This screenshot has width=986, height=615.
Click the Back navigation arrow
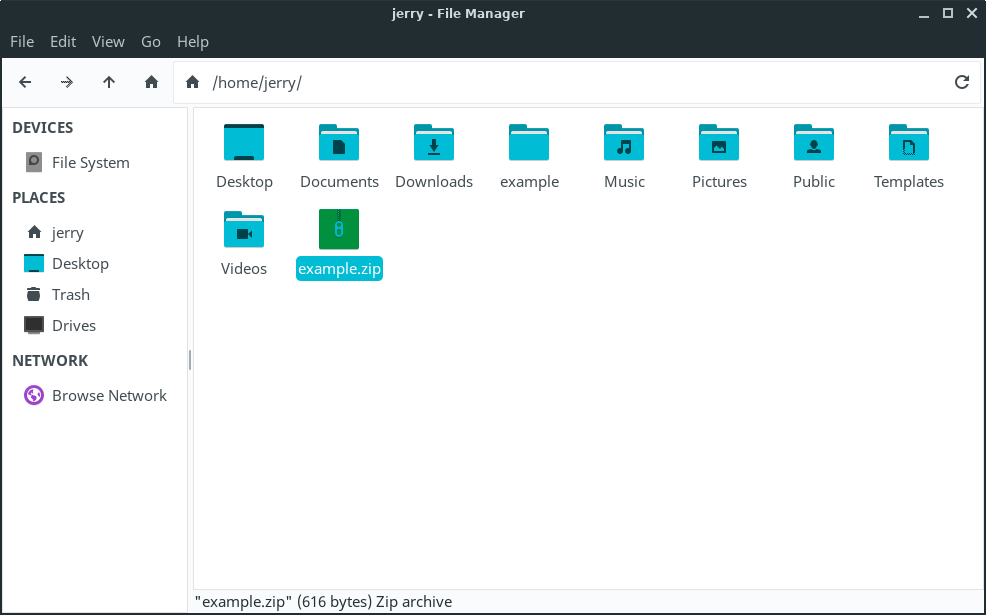25,82
